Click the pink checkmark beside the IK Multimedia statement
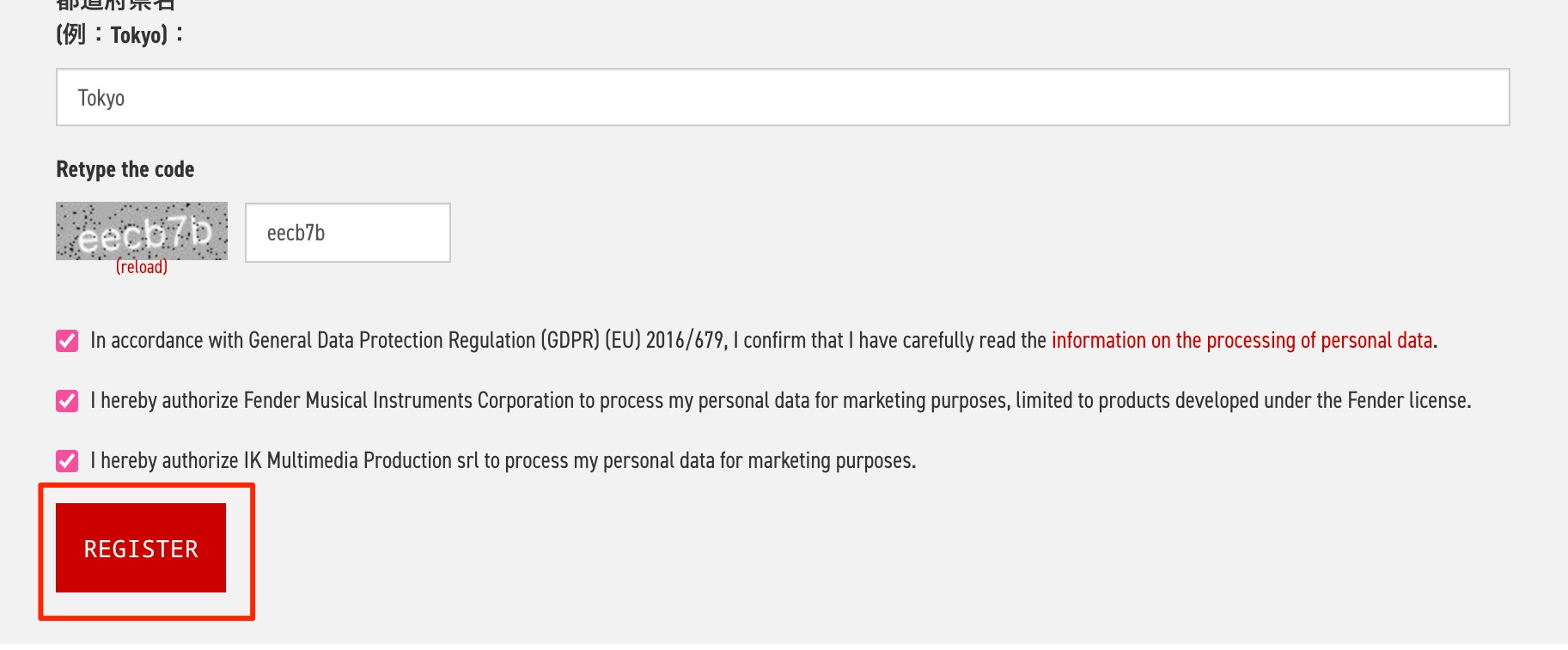The width and height of the screenshot is (1568, 650). [67, 461]
